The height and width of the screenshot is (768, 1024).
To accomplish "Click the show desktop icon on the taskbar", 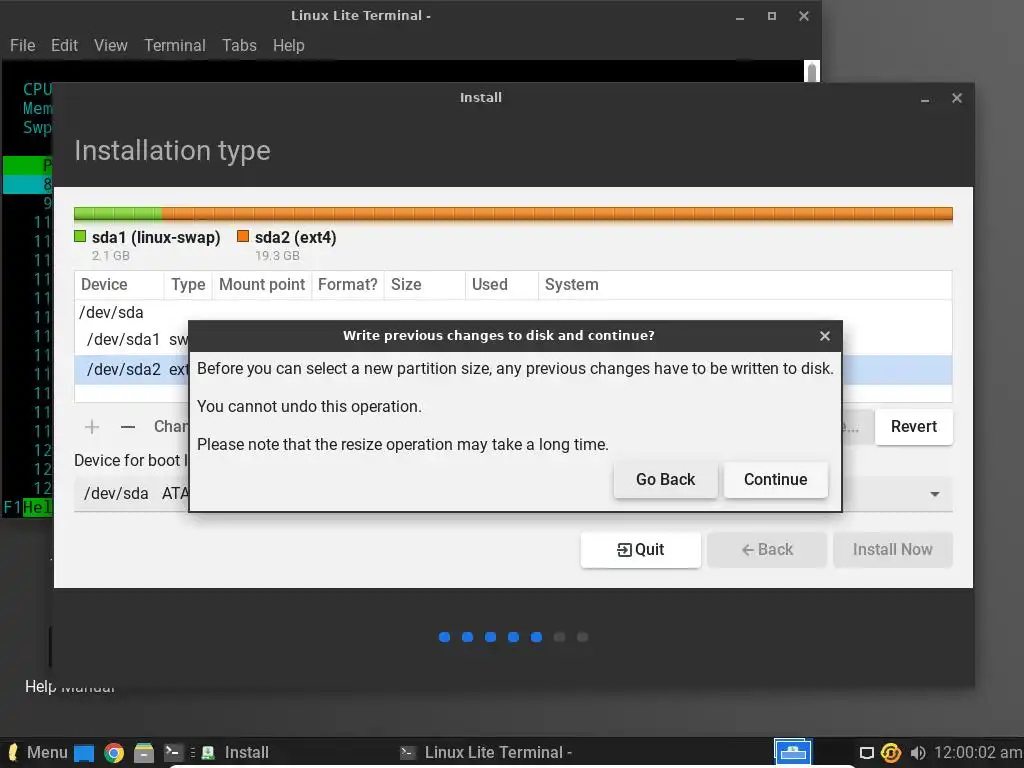I will 84,753.
